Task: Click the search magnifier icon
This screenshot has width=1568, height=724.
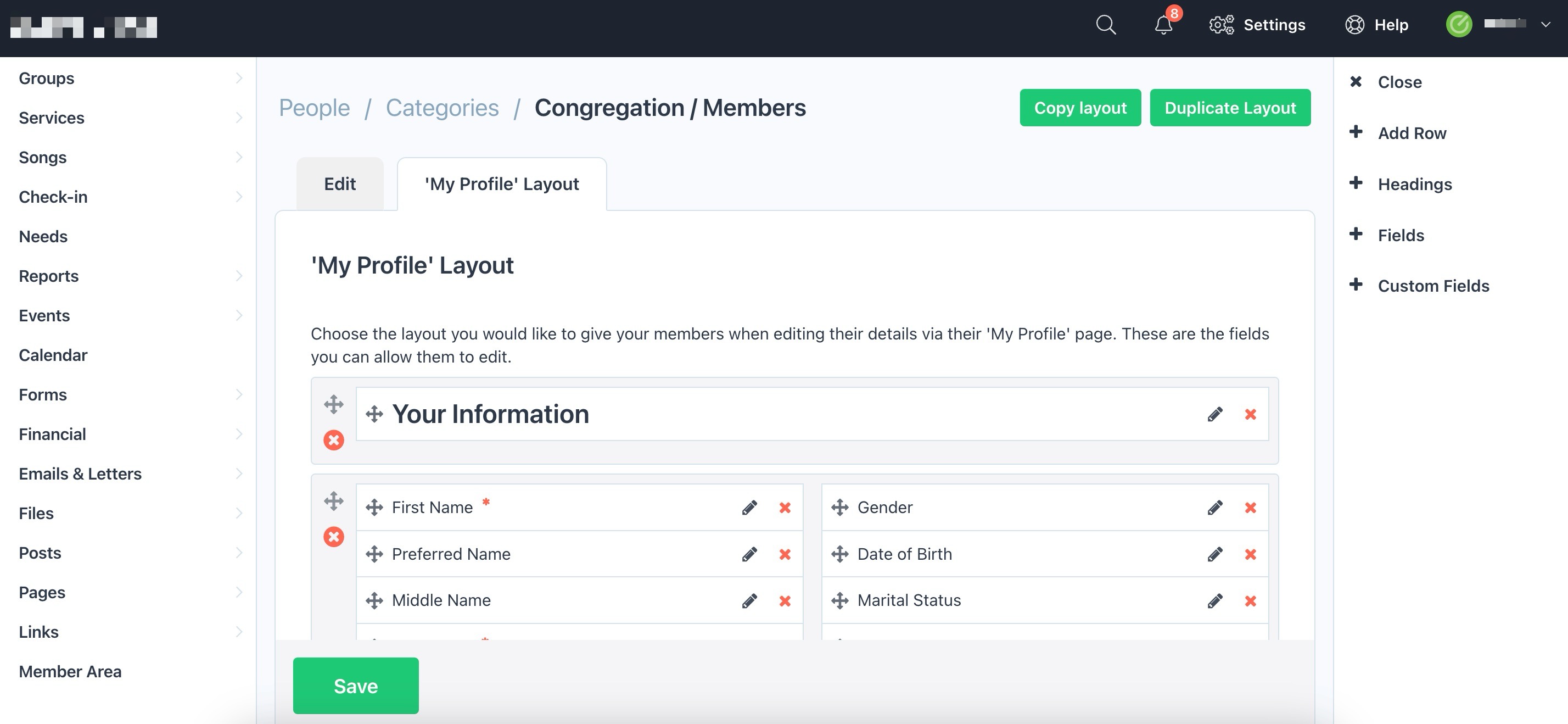Action: pyautogui.click(x=1105, y=25)
